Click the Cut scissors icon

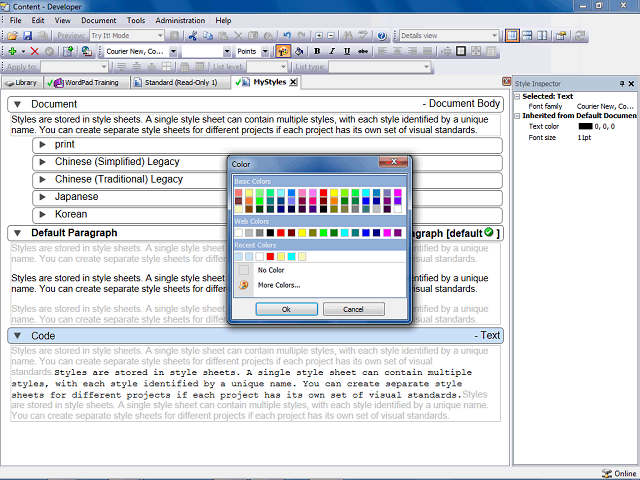[193, 36]
